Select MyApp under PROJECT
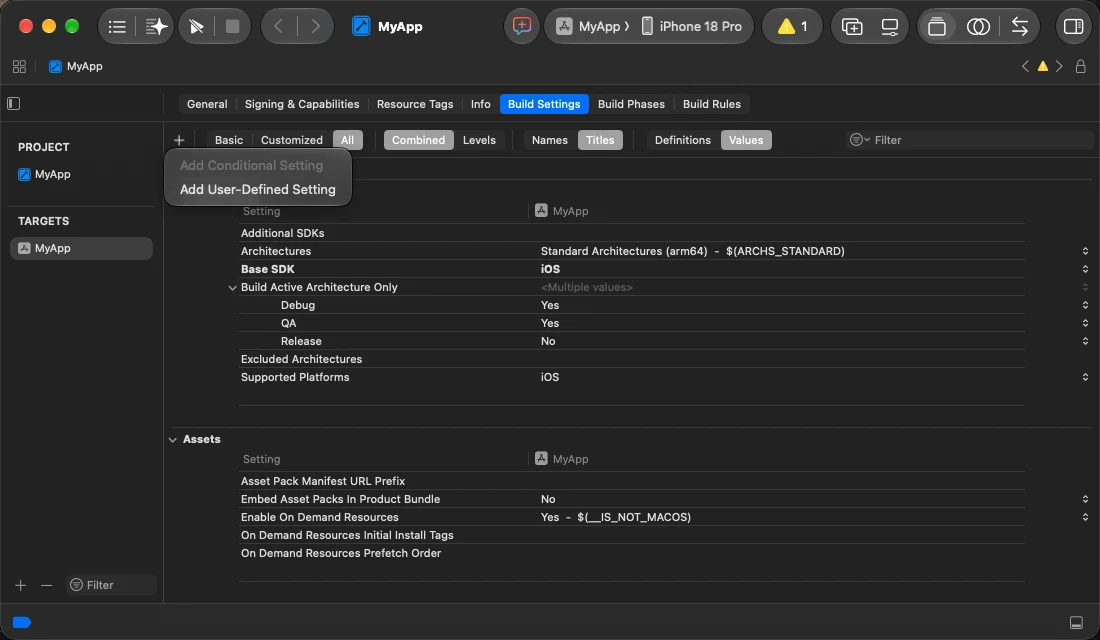This screenshot has width=1100, height=640. pyautogui.click(x=44, y=175)
